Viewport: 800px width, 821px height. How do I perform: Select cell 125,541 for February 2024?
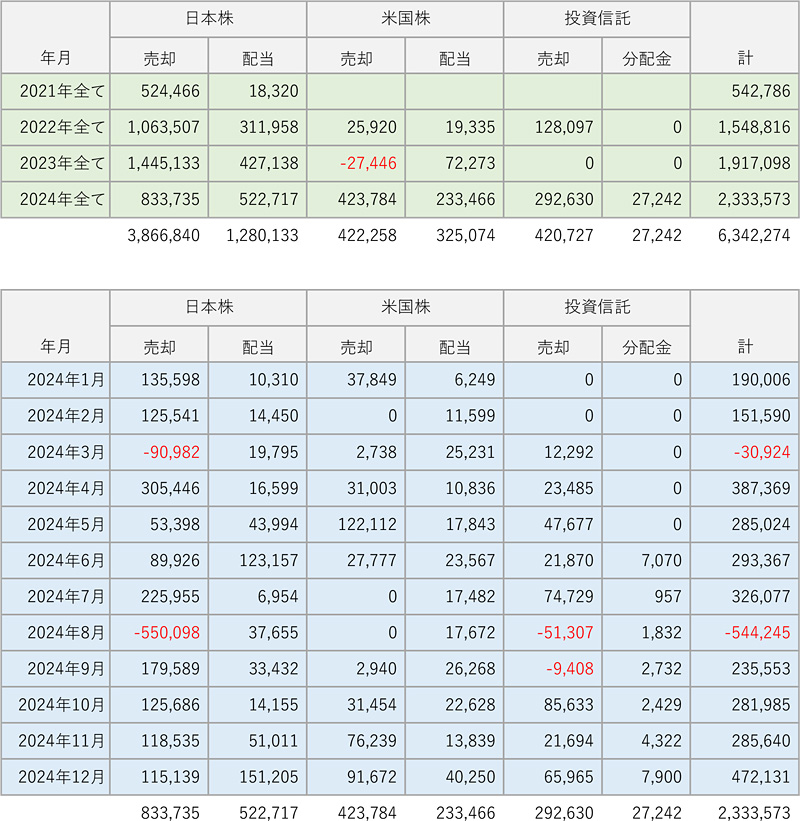coord(170,416)
